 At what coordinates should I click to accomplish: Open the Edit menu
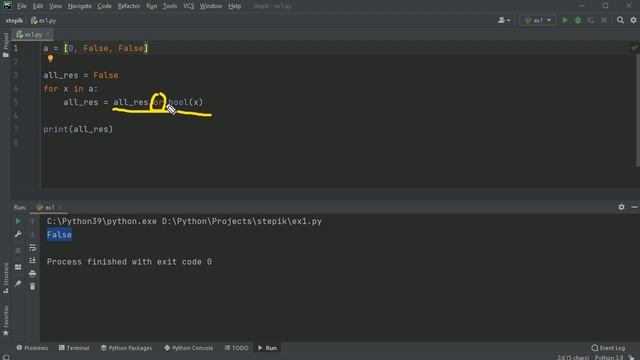(38, 6)
